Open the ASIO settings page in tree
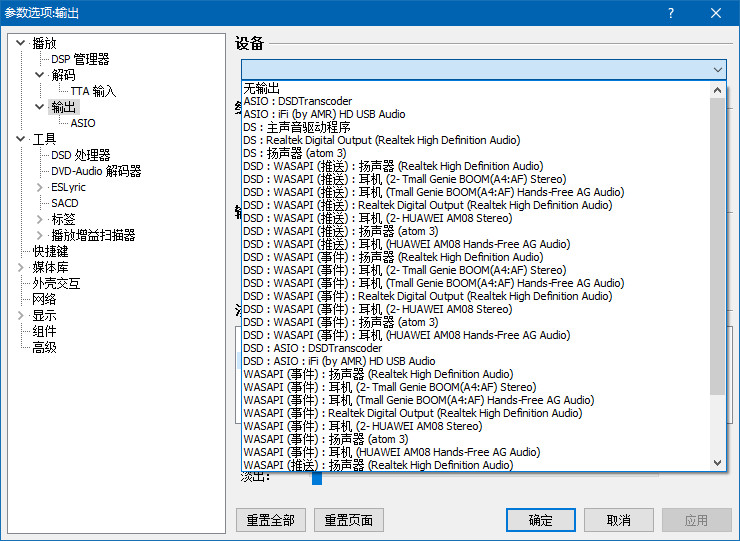 (x=83, y=123)
